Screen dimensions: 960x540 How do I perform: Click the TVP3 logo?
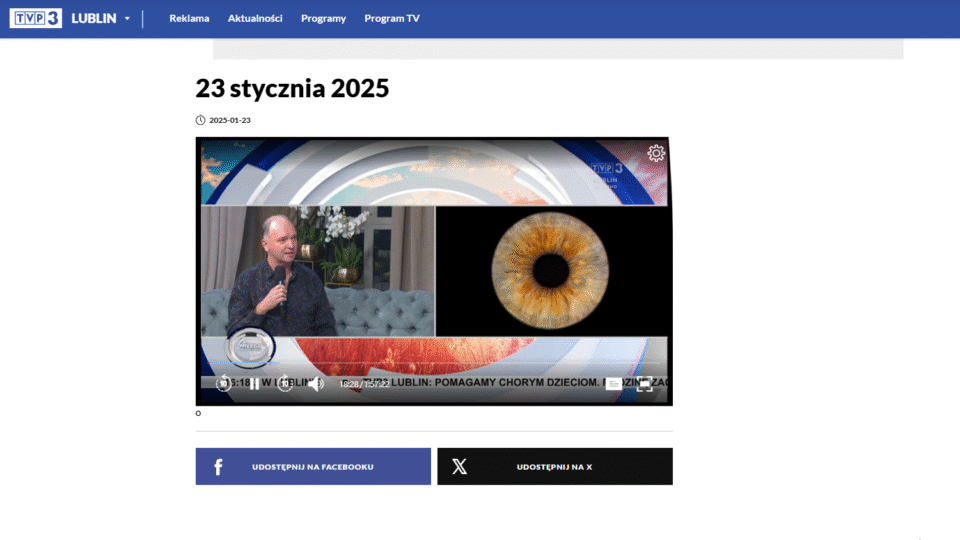point(36,18)
